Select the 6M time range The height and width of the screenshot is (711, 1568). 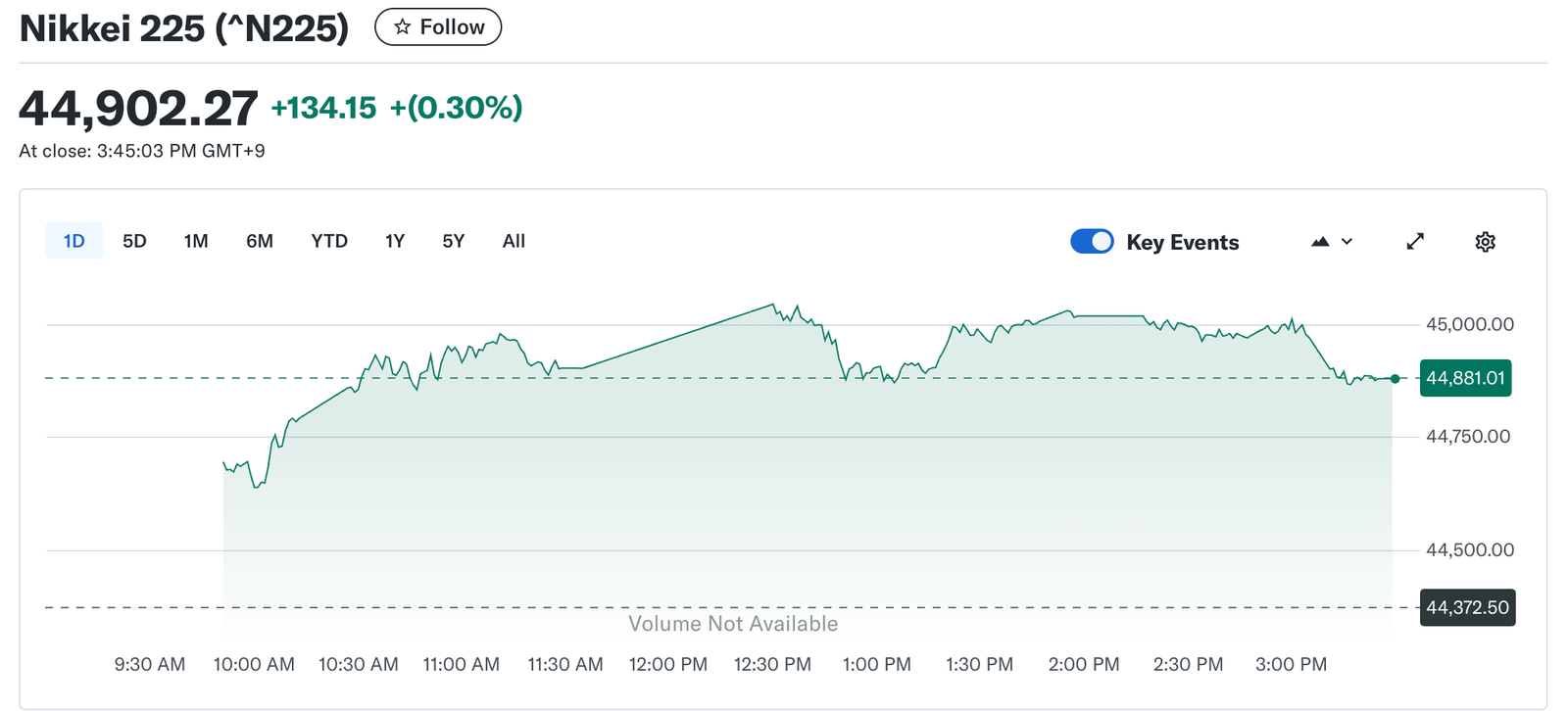click(x=259, y=240)
